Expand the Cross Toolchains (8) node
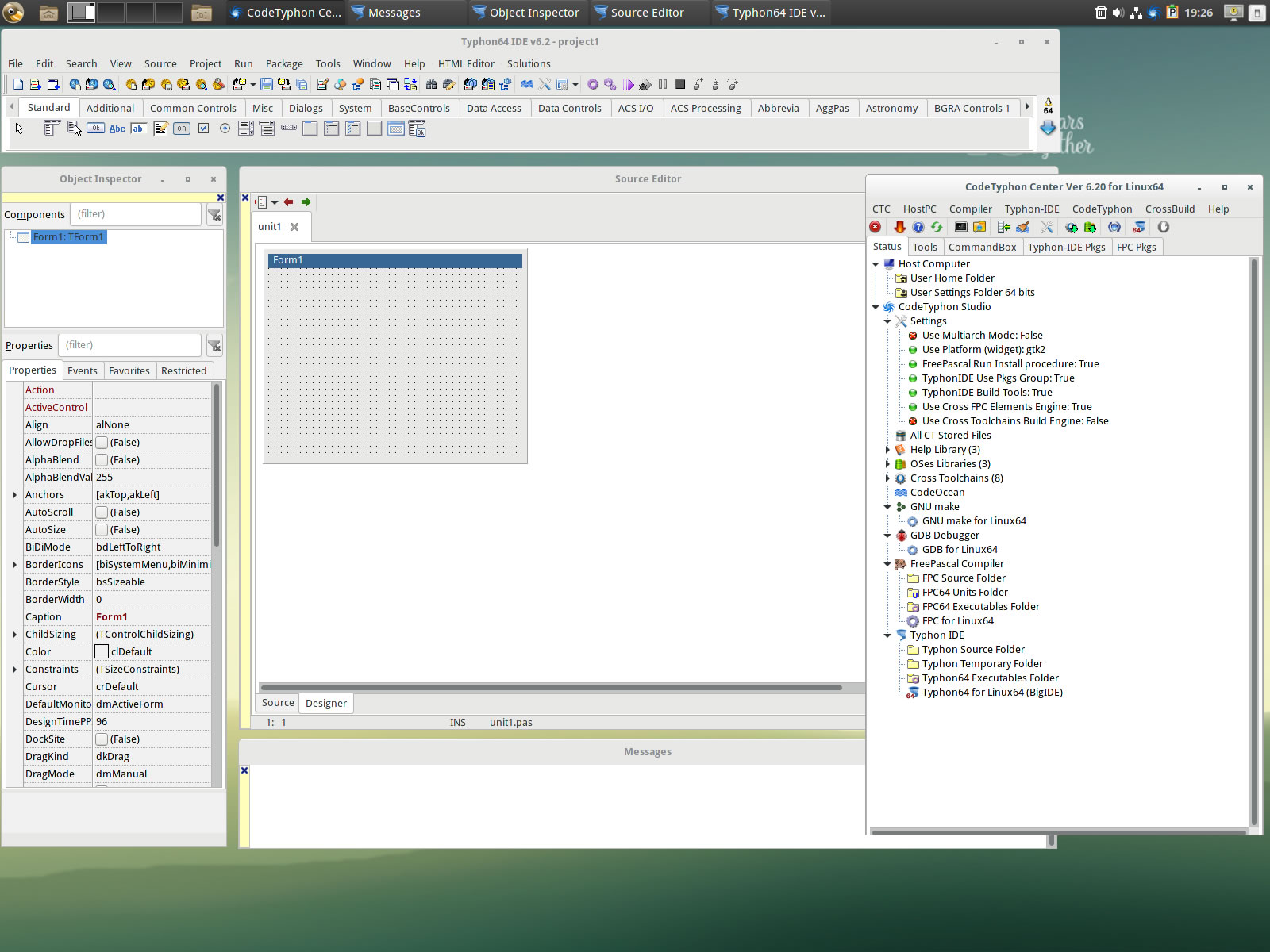This screenshot has width=1270, height=952. [x=887, y=478]
